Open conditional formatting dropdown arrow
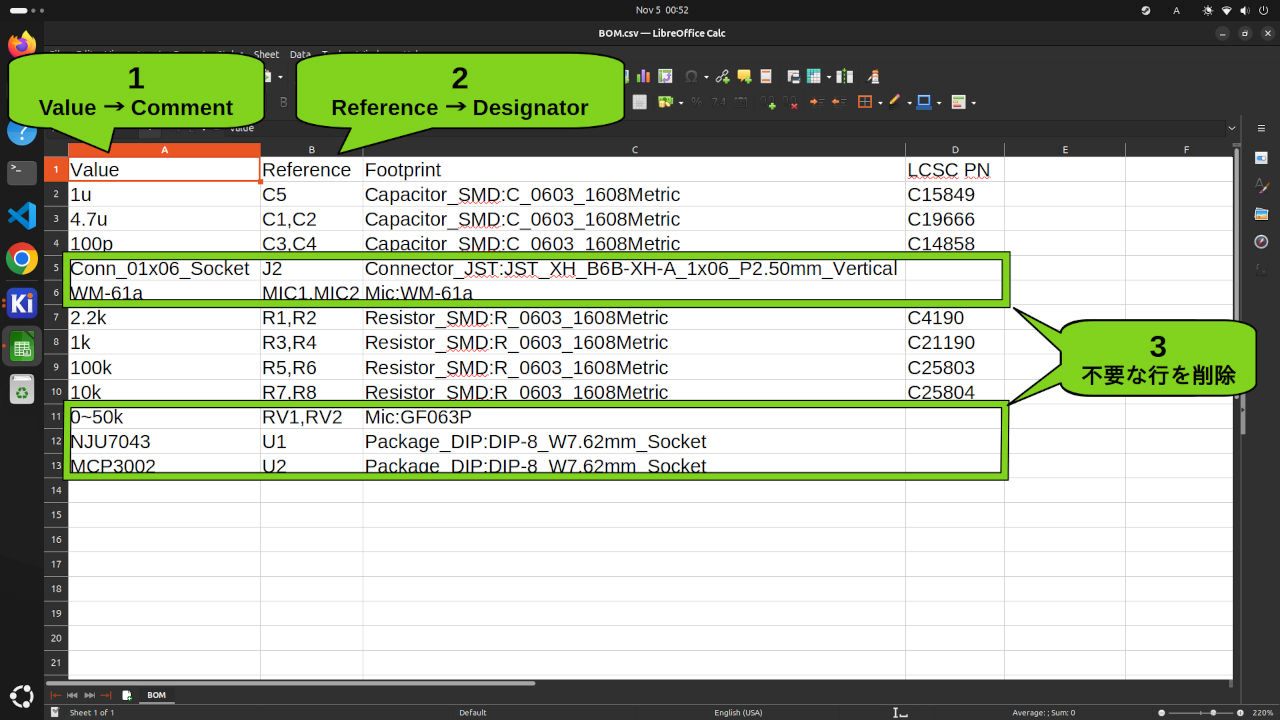This screenshot has height=720, width=1280. (x=973, y=103)
